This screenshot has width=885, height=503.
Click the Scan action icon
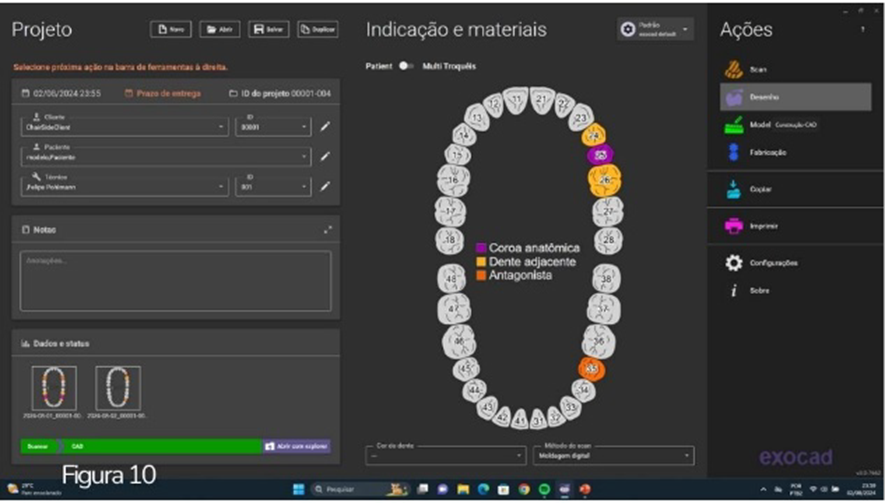tap(733, 69)
